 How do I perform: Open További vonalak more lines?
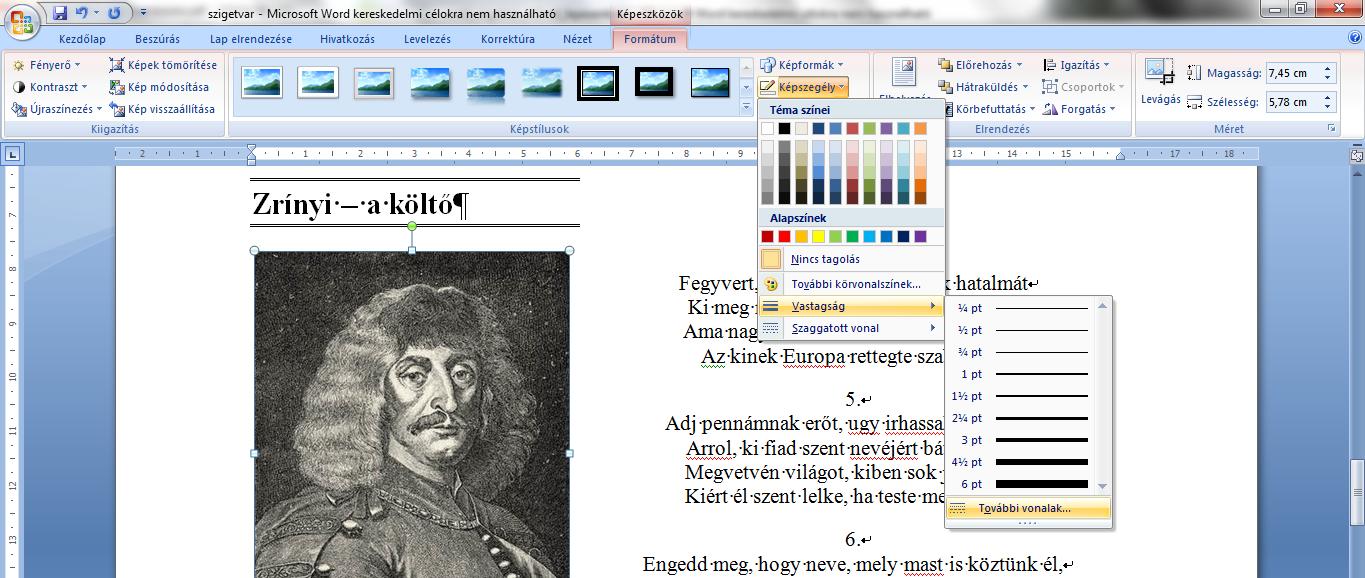click(x=1028, y=508)
